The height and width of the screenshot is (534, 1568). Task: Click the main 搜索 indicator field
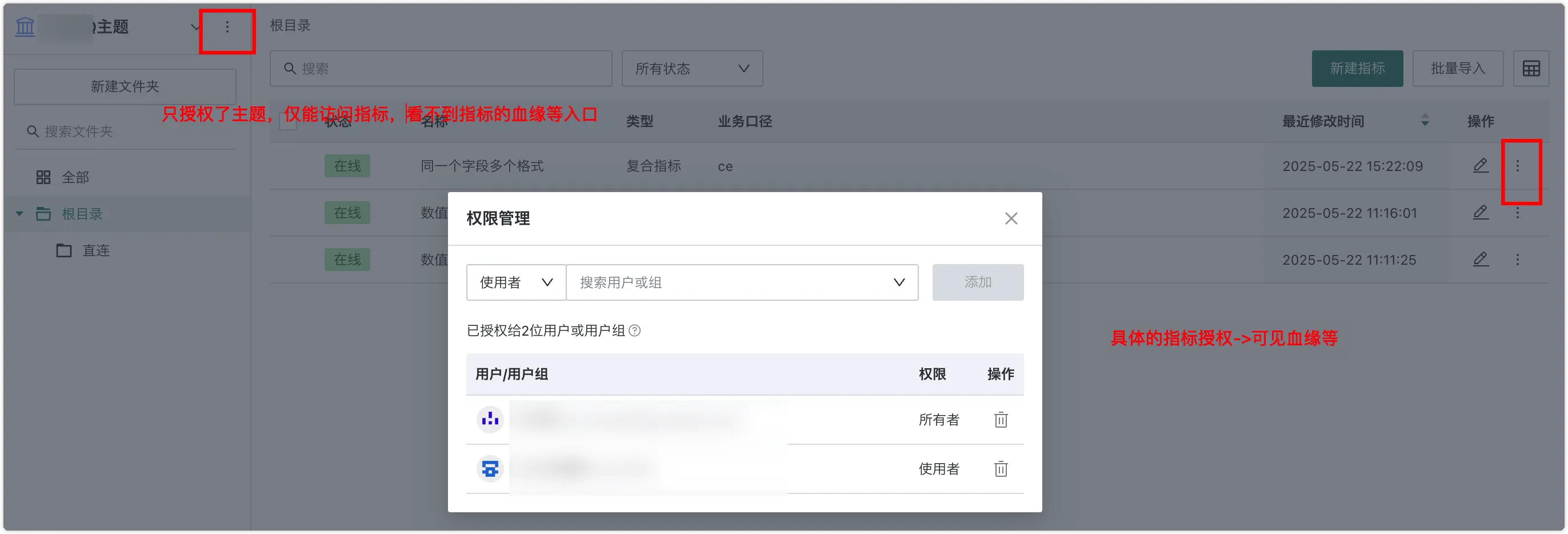pos(441,69)
